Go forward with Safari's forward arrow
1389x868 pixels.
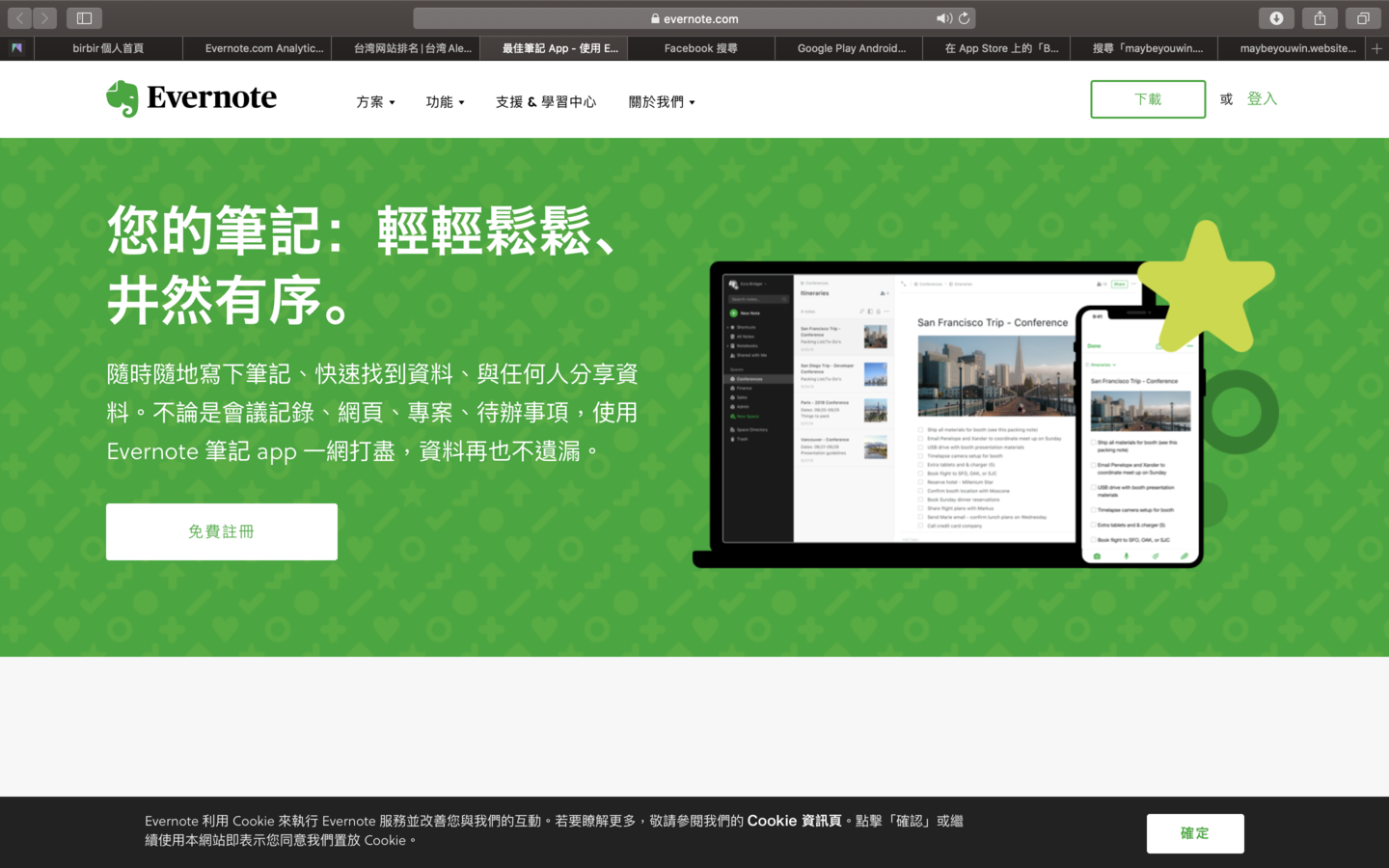44,18
